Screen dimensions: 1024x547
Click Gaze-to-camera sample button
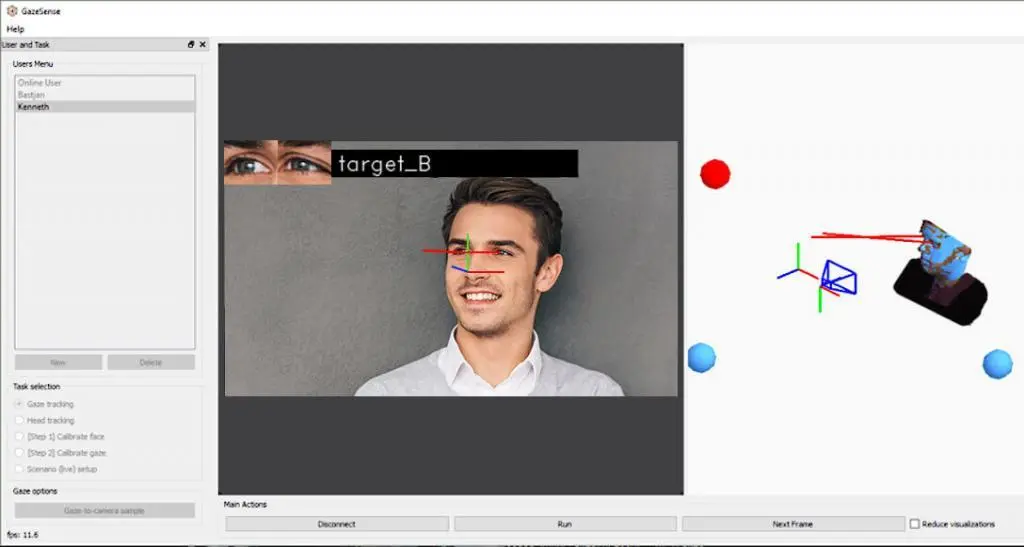(x=104, y=510)
